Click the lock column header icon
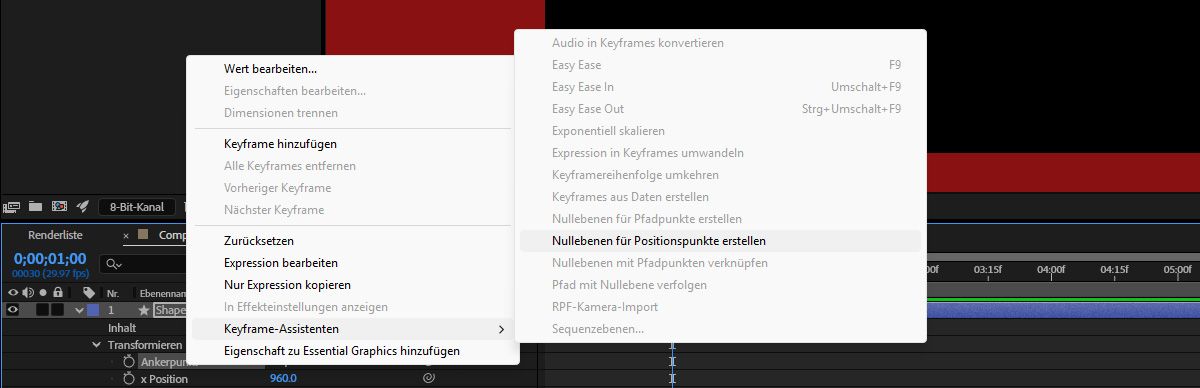Image resolution: width=1200 pixels, height=388 pixels. 59,292
